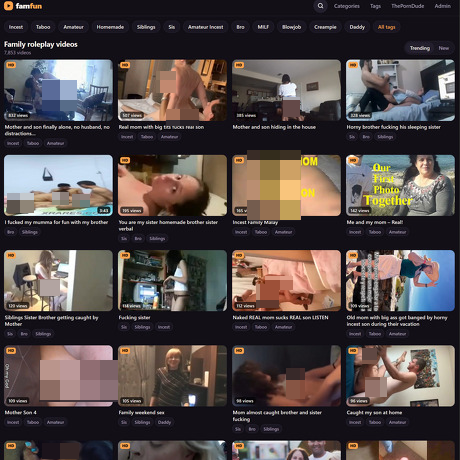
Task: Open the All tags link
Action: click(386, 27)
